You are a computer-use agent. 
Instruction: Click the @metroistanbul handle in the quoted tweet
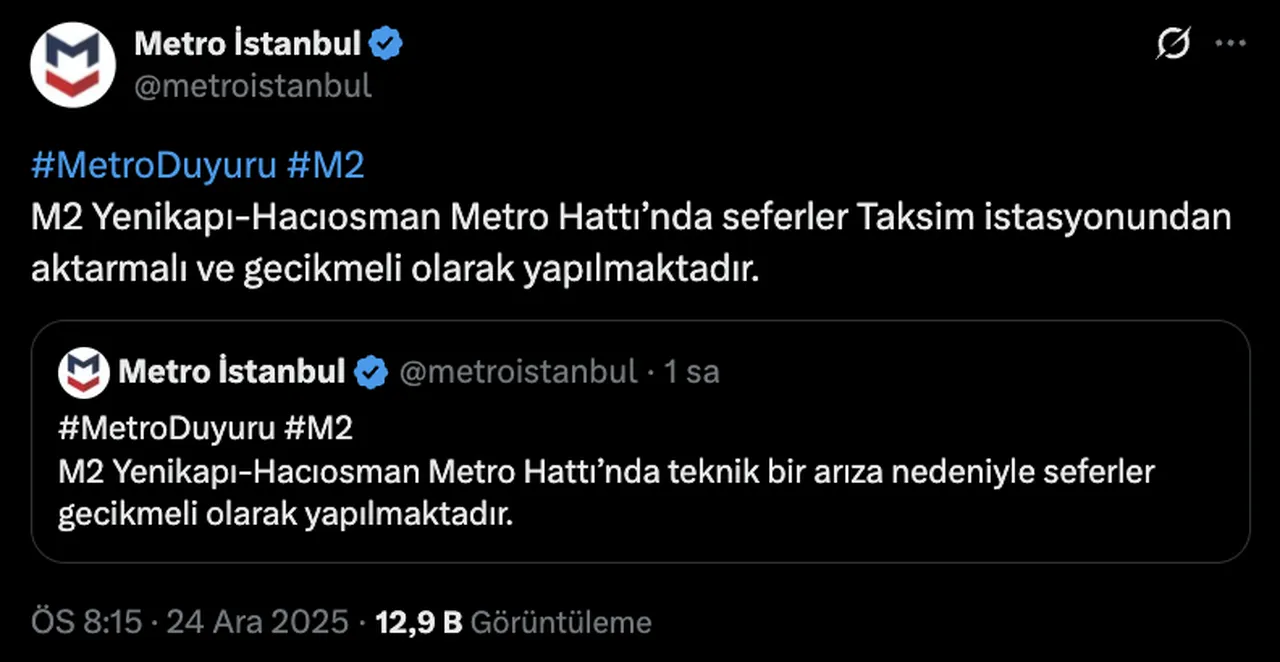pyautogui.click(x=517, y=371)
